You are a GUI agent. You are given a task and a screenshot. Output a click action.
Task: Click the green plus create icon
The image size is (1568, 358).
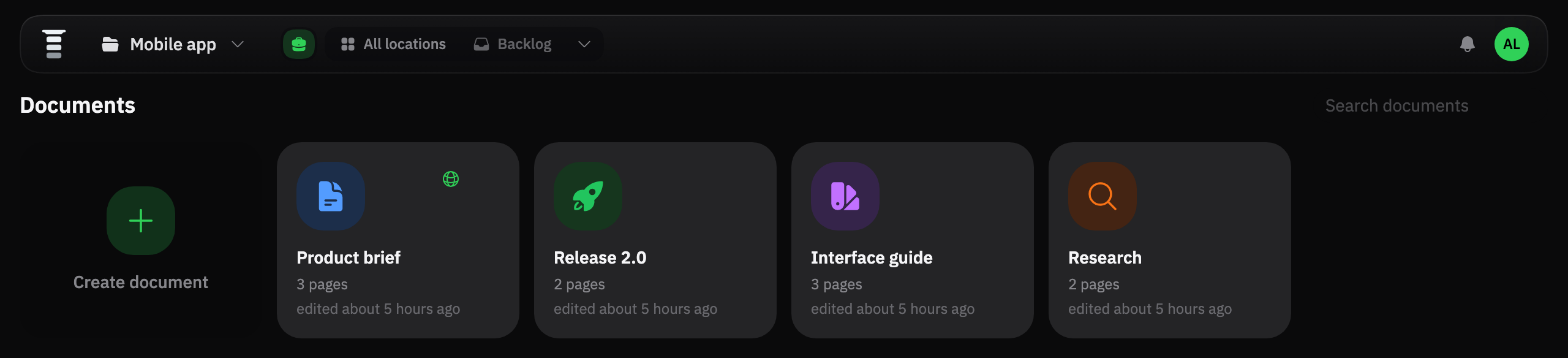pos(141,221)
